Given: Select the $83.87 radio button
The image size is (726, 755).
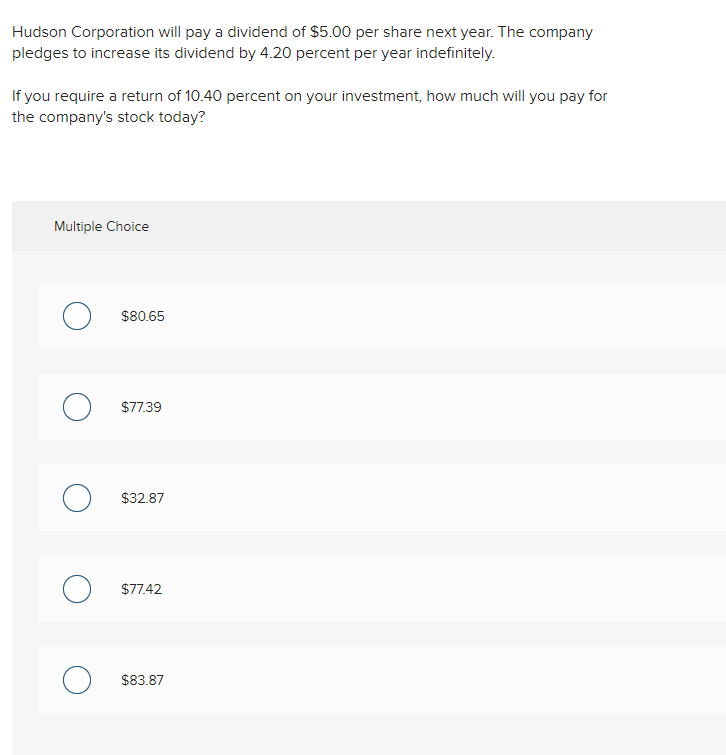Looking at the screenshot, I should [77, 680].
